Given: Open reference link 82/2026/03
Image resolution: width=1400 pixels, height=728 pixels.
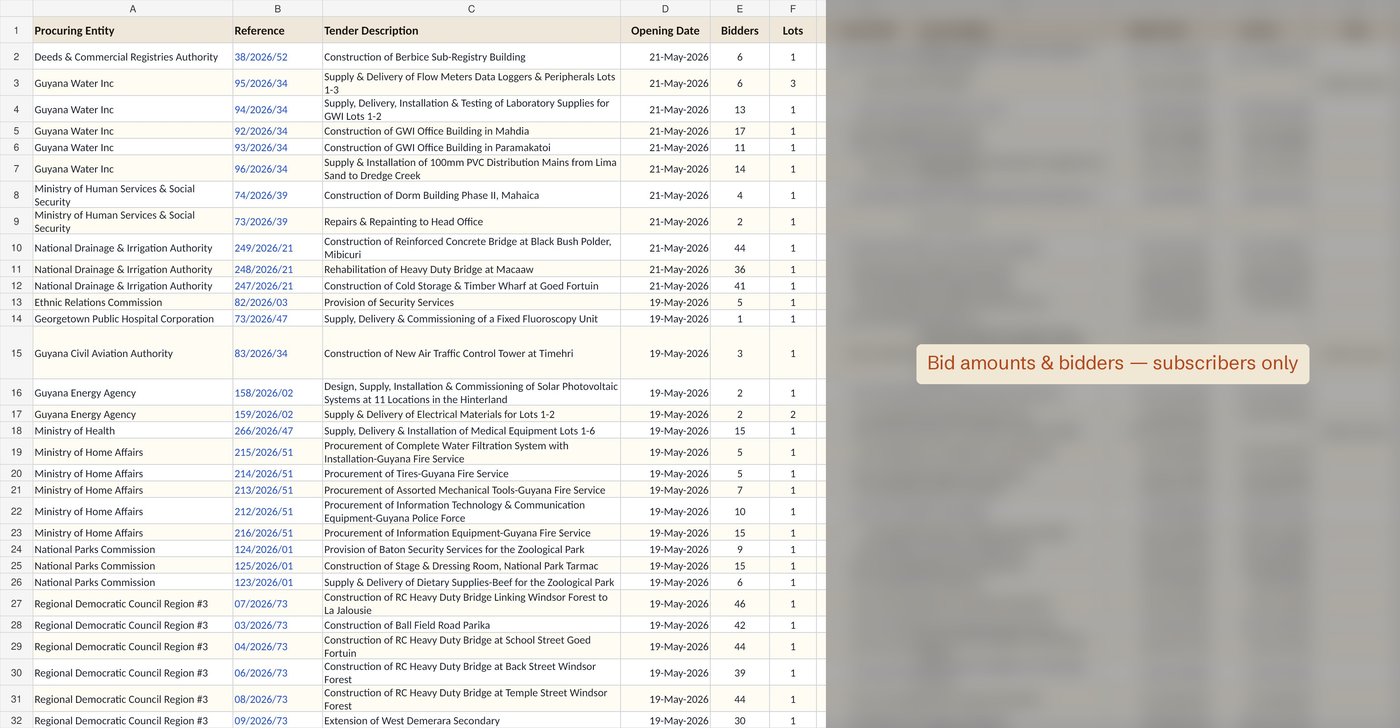Looking at the screenshot, I should (260, 302).
